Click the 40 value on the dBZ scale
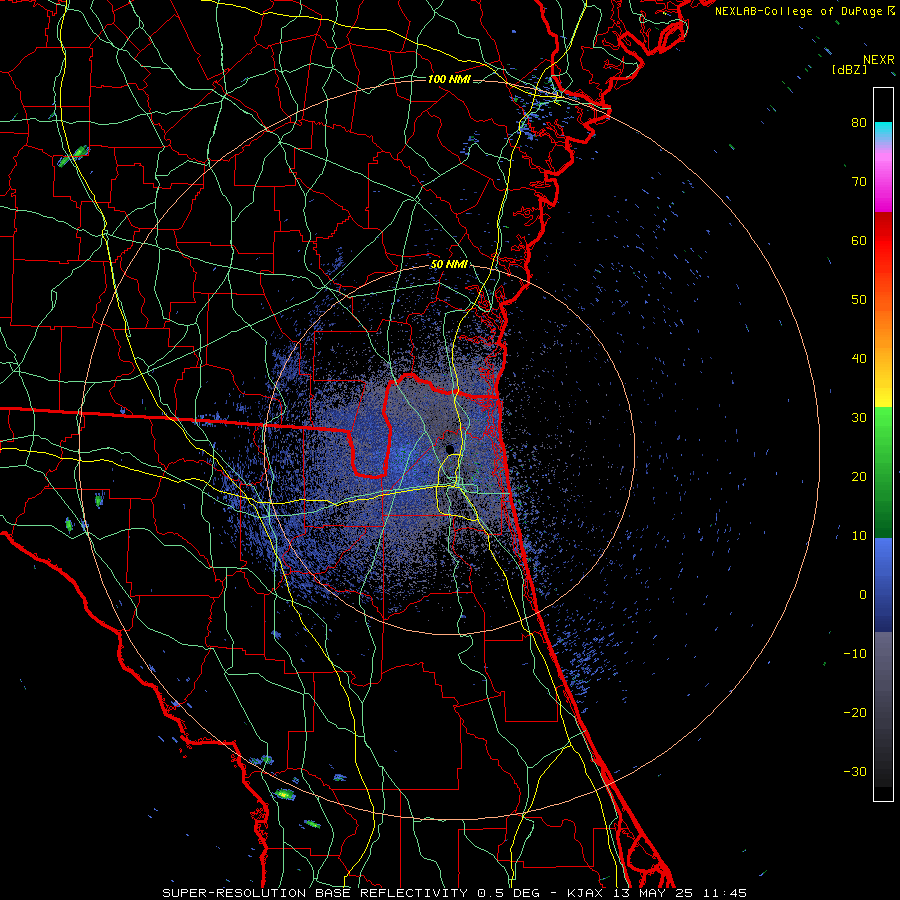 [859, 359]
